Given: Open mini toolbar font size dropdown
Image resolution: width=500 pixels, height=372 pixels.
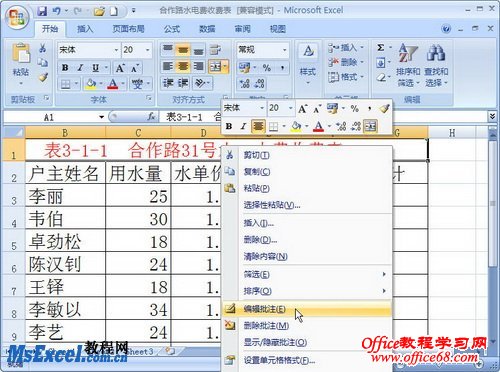Looking at the screenshot, I should pos(291,108).
